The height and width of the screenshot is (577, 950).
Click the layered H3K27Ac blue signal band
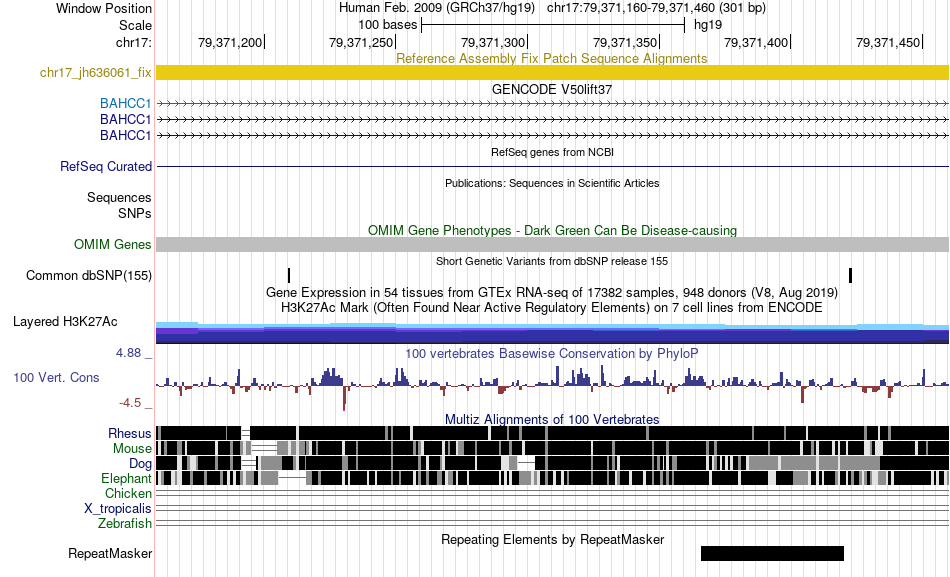552,333
